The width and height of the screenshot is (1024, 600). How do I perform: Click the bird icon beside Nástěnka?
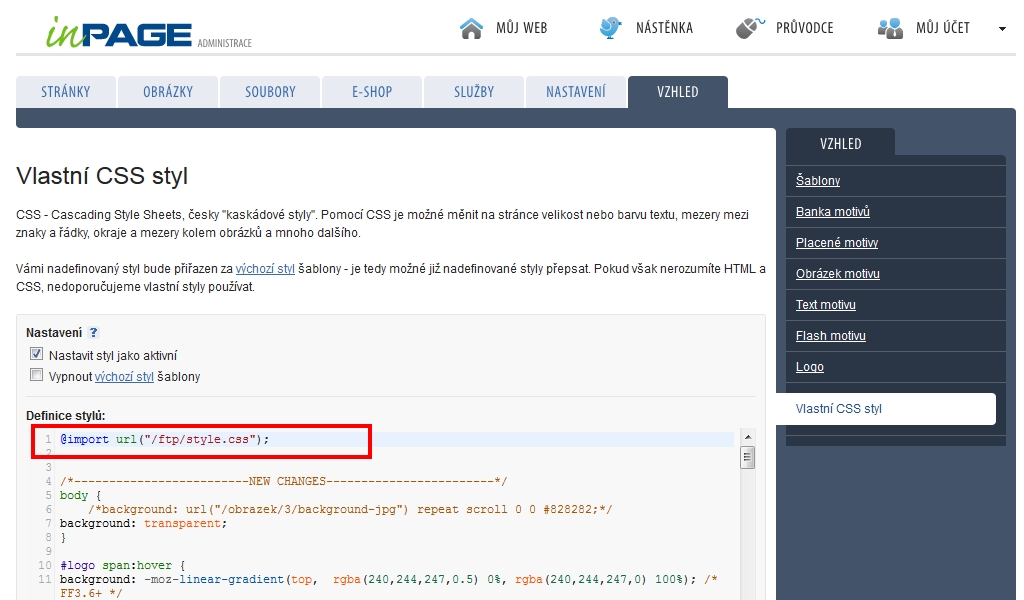pos(610,28)
